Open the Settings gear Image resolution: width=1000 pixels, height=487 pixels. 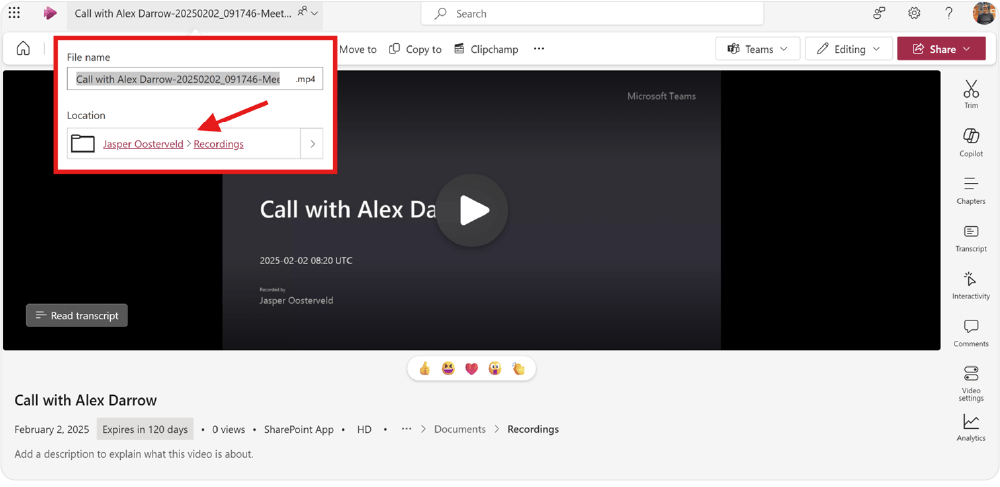pyautogui.click(x=914, y=13)
